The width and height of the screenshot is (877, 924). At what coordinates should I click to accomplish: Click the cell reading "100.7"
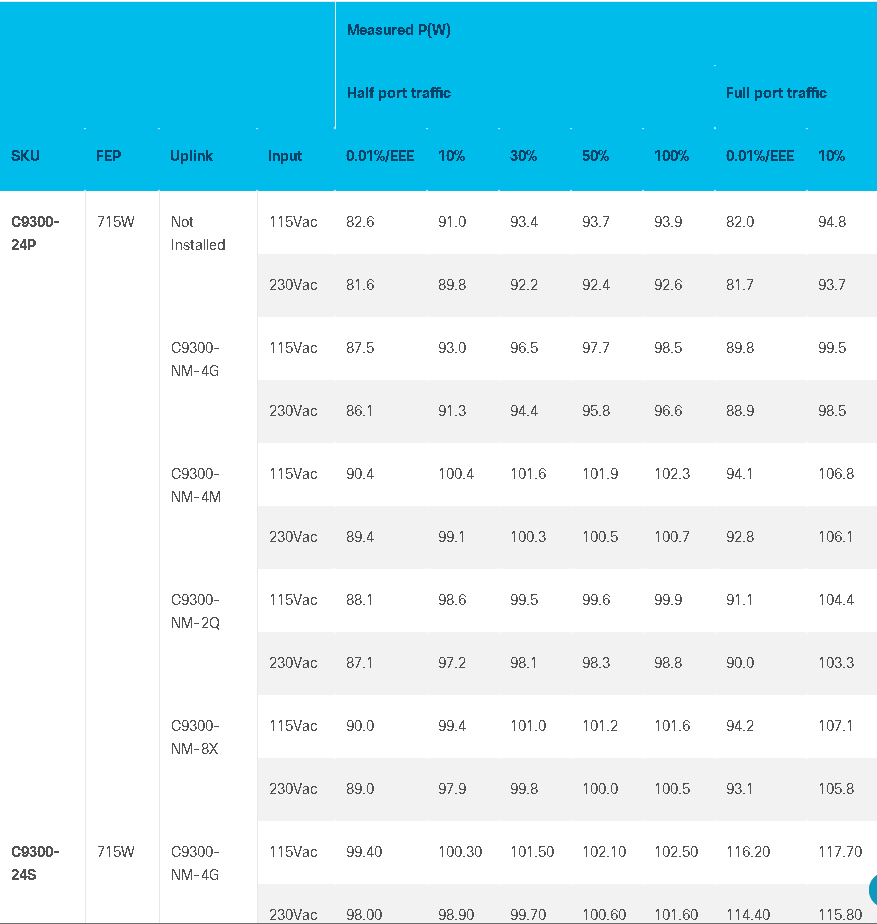672,537
